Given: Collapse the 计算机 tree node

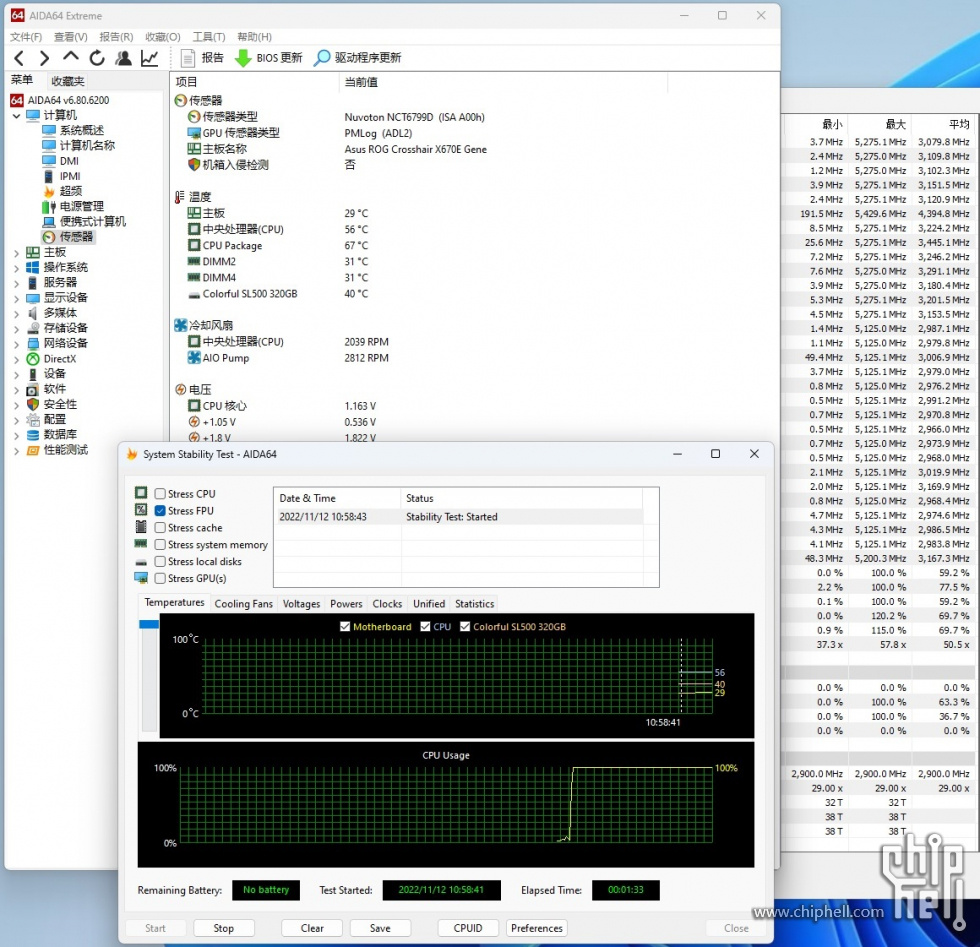Looking at the screenshot, I should [x=16, y=116].
